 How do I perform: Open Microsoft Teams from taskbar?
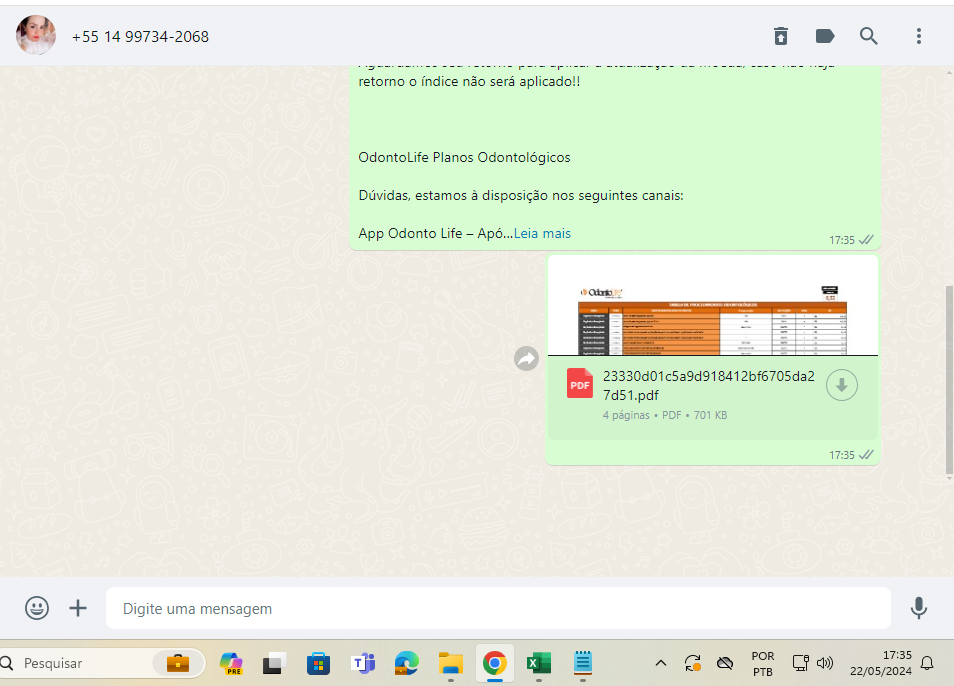pyautogui.click(x=363, y=663)
